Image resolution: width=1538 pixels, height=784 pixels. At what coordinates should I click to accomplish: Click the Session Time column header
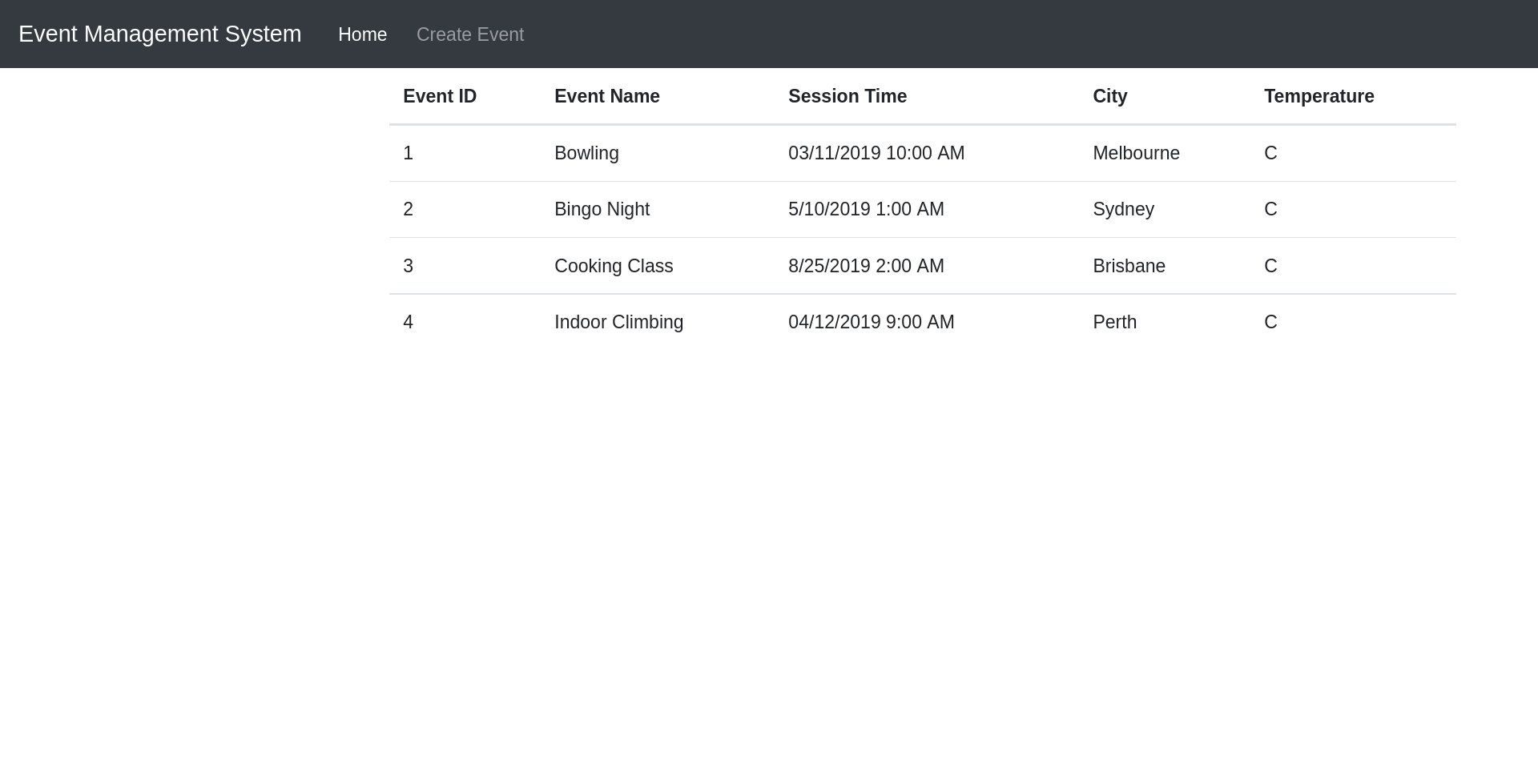click(x=848, y=96)
